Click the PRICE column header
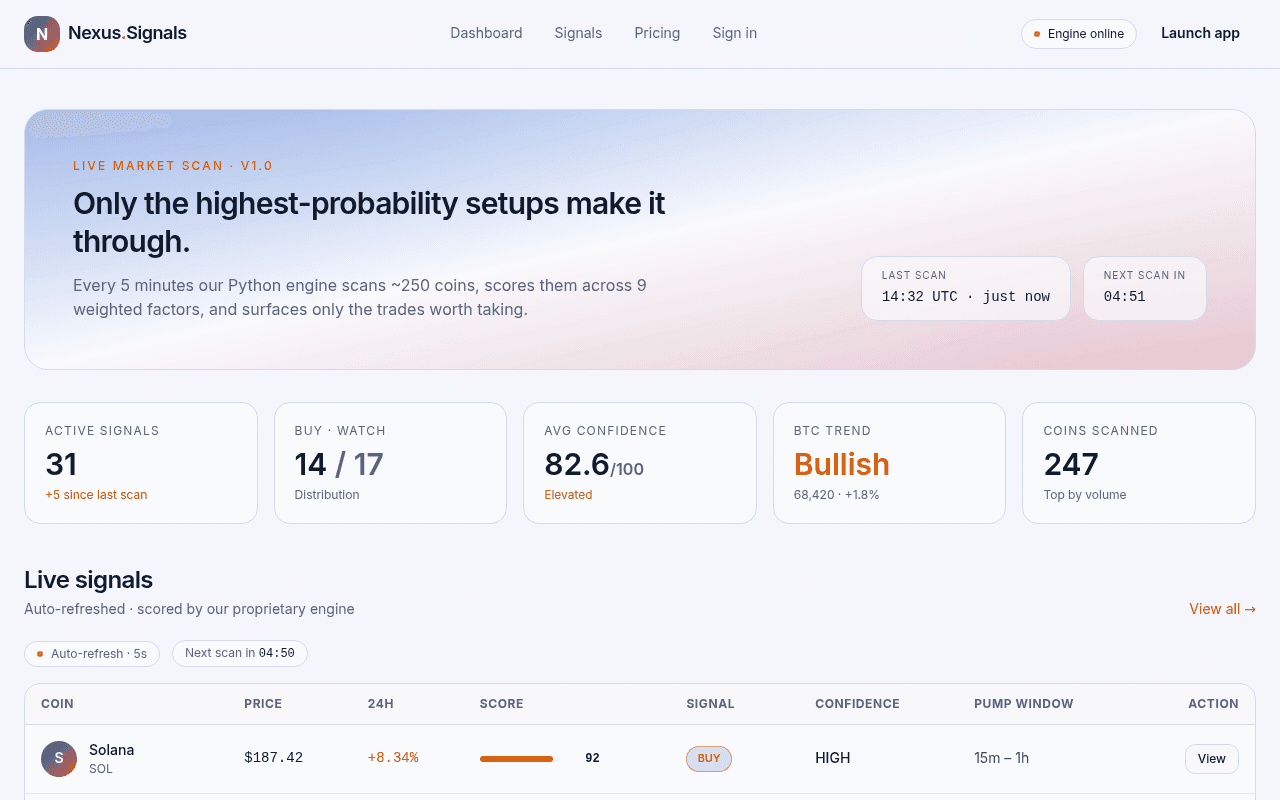Screen dimensions: 1280x800 (263, 704)
